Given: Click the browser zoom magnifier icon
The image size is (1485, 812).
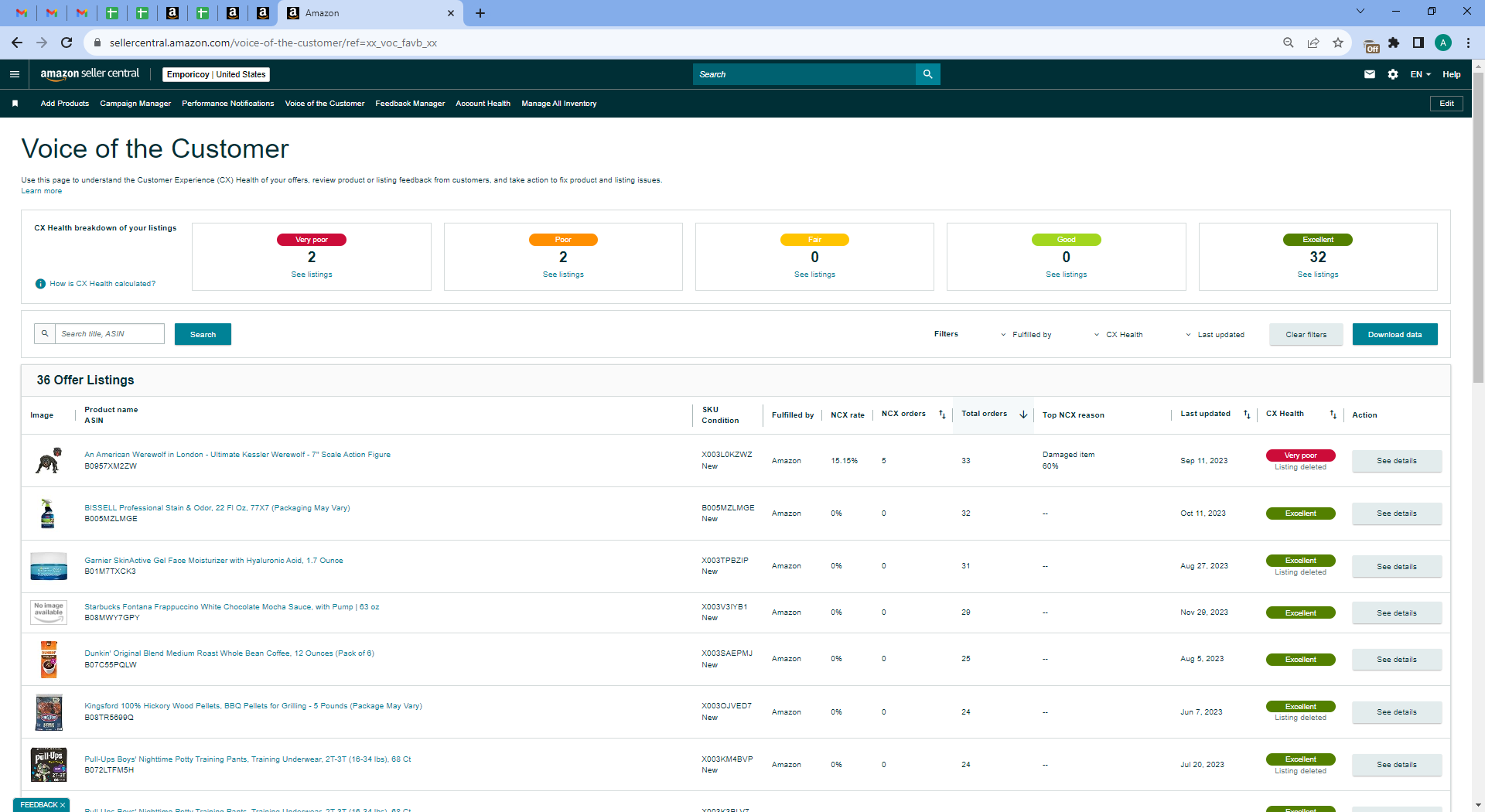Looking at the screenshot, I should 1289,43.
